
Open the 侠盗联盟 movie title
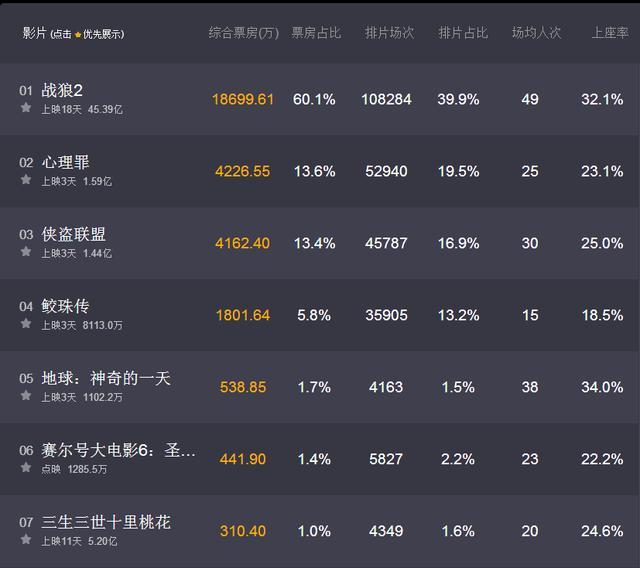coord(73,234)
